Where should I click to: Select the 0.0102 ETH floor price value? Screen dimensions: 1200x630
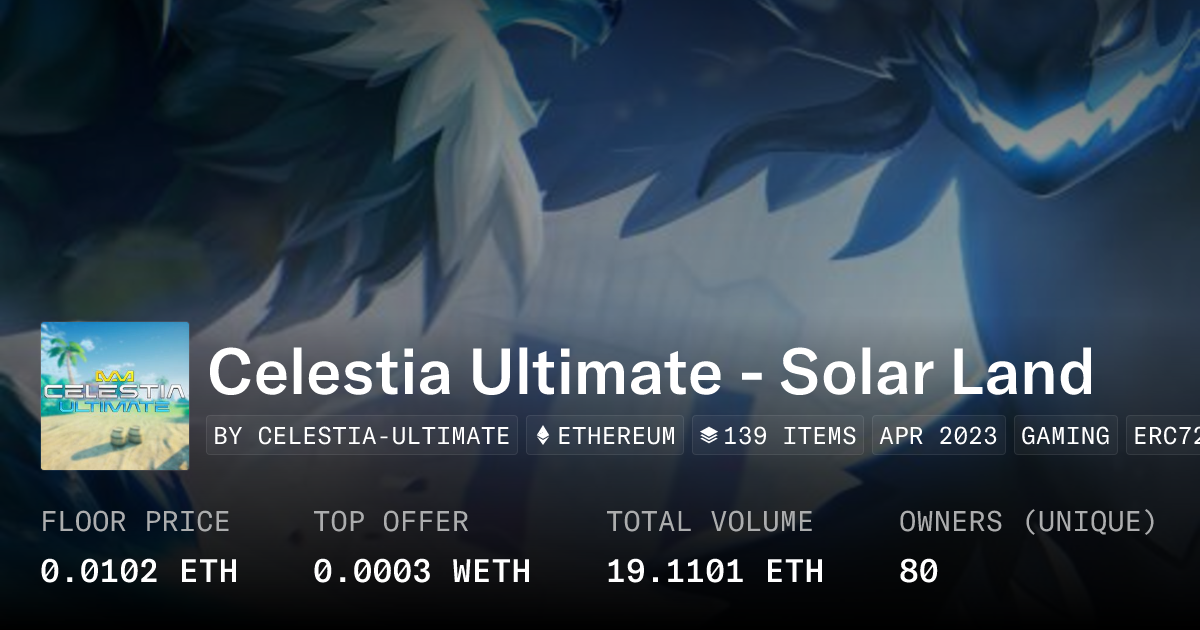(139, 571)
